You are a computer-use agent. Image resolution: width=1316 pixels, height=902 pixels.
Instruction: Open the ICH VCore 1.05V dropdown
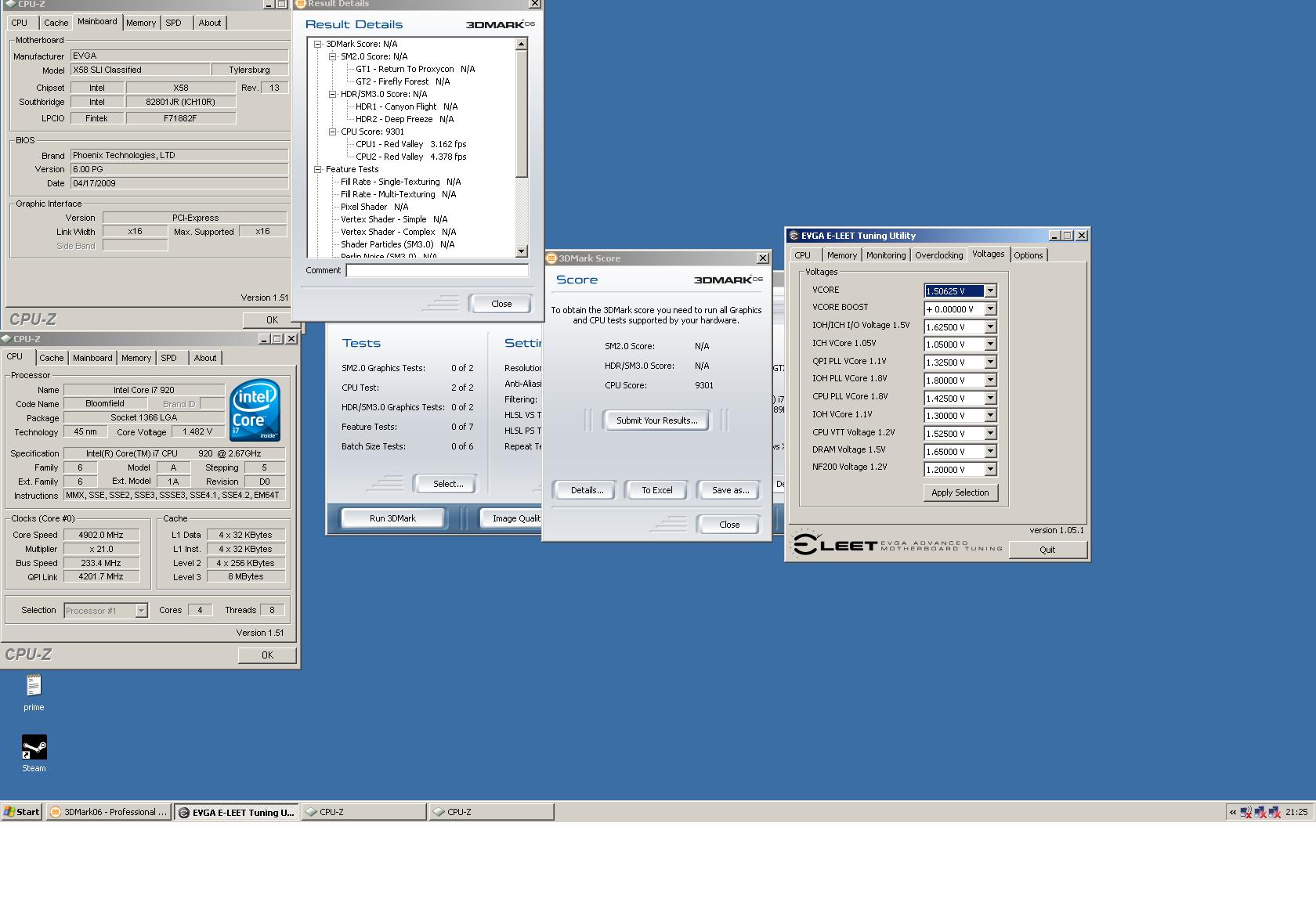click(990, 345)
